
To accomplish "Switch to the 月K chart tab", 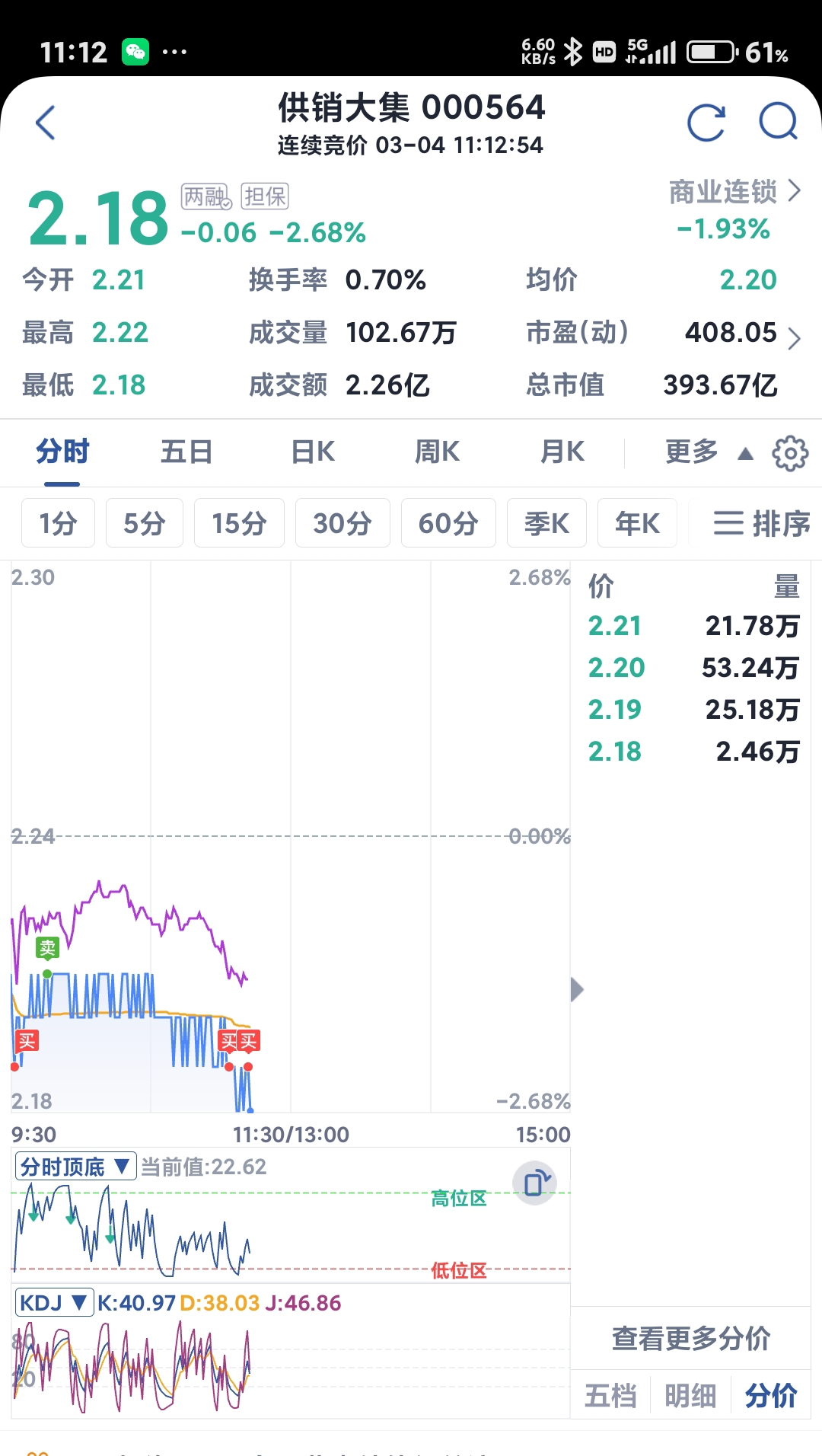I will 562,452.
